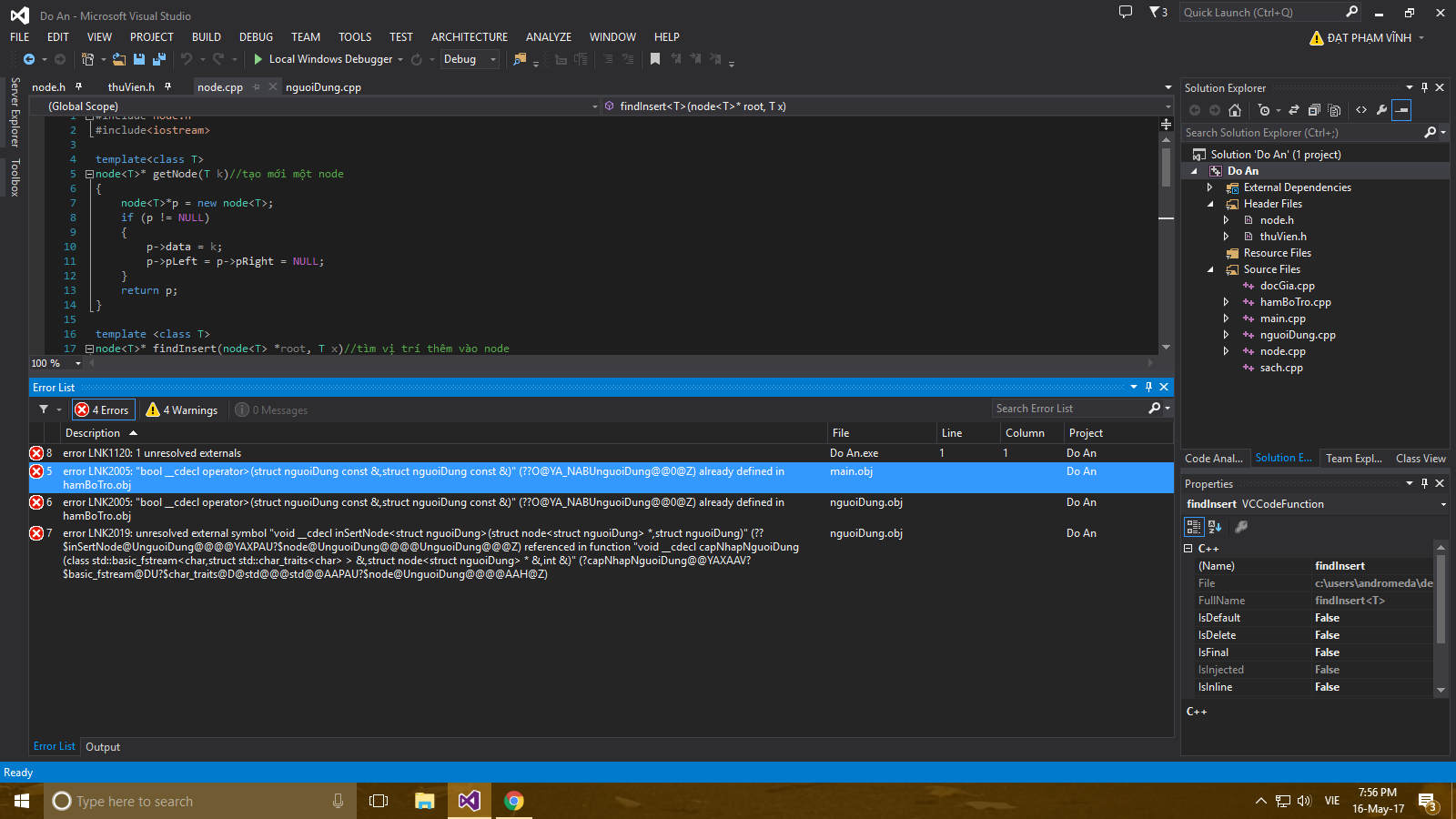Click Collapse All icon in Solution Explorer
The image size is (1456, 819).
tap(1314, 110)
